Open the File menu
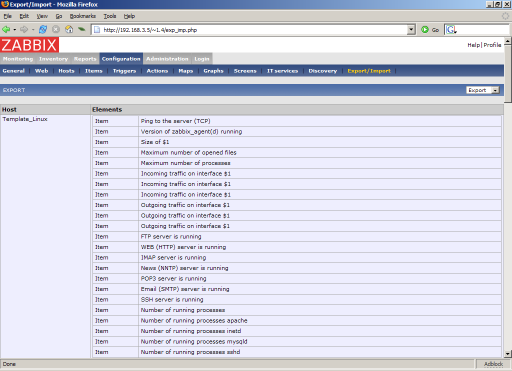The width and height of the screenshot is (512, 371). click(x=7, y=16)
